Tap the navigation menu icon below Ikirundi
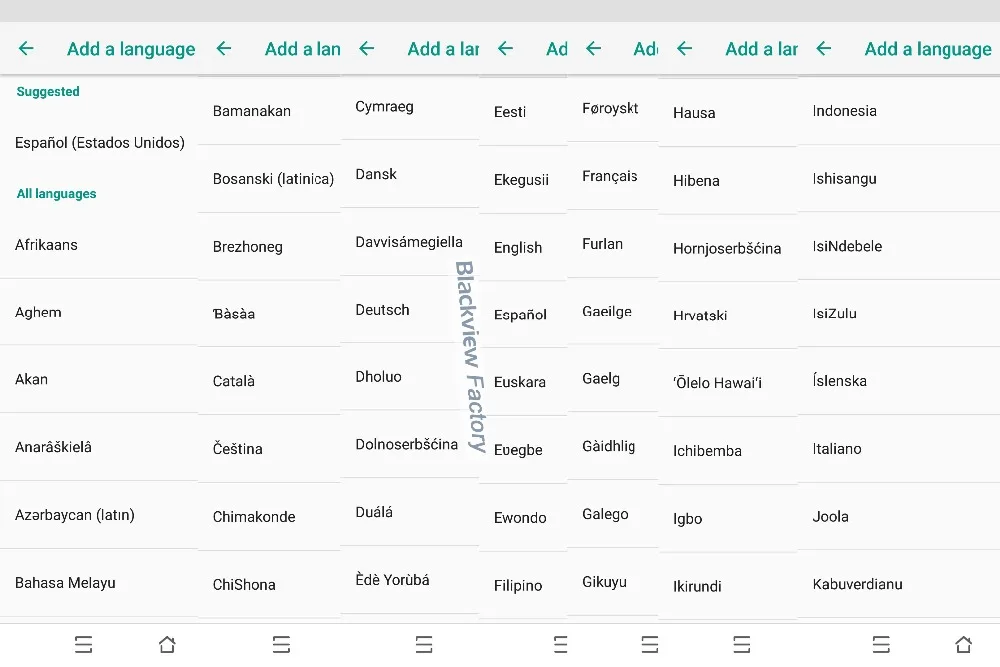The width and height of the screenshot is (1000, 667). tap(742, 645)
